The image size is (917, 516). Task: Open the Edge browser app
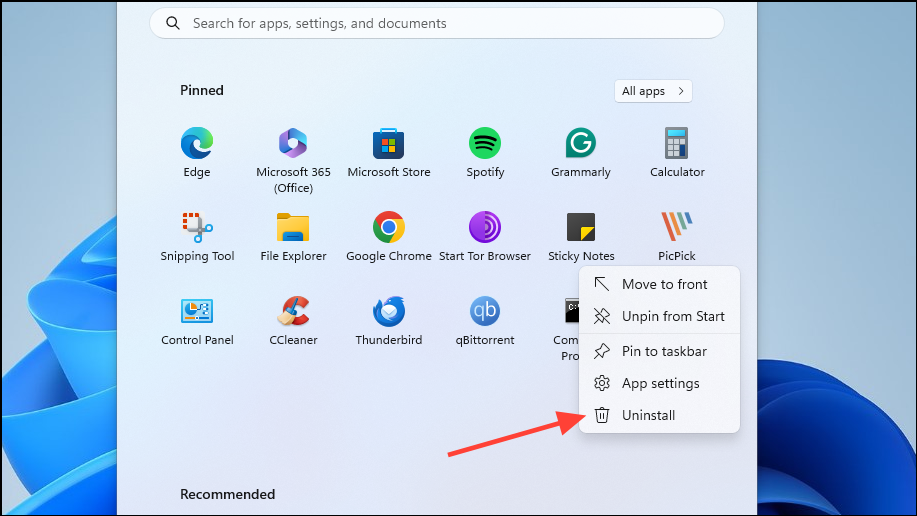196,153
